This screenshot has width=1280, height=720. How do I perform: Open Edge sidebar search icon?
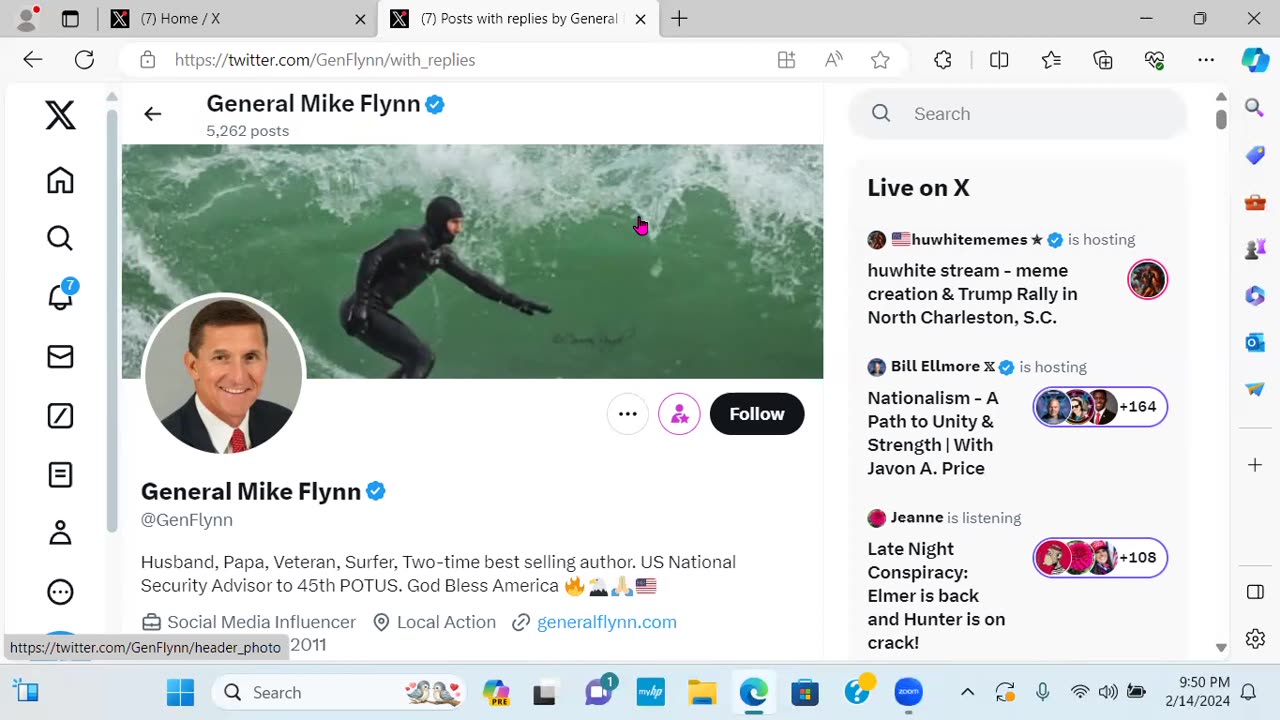tap(1255, 108)
